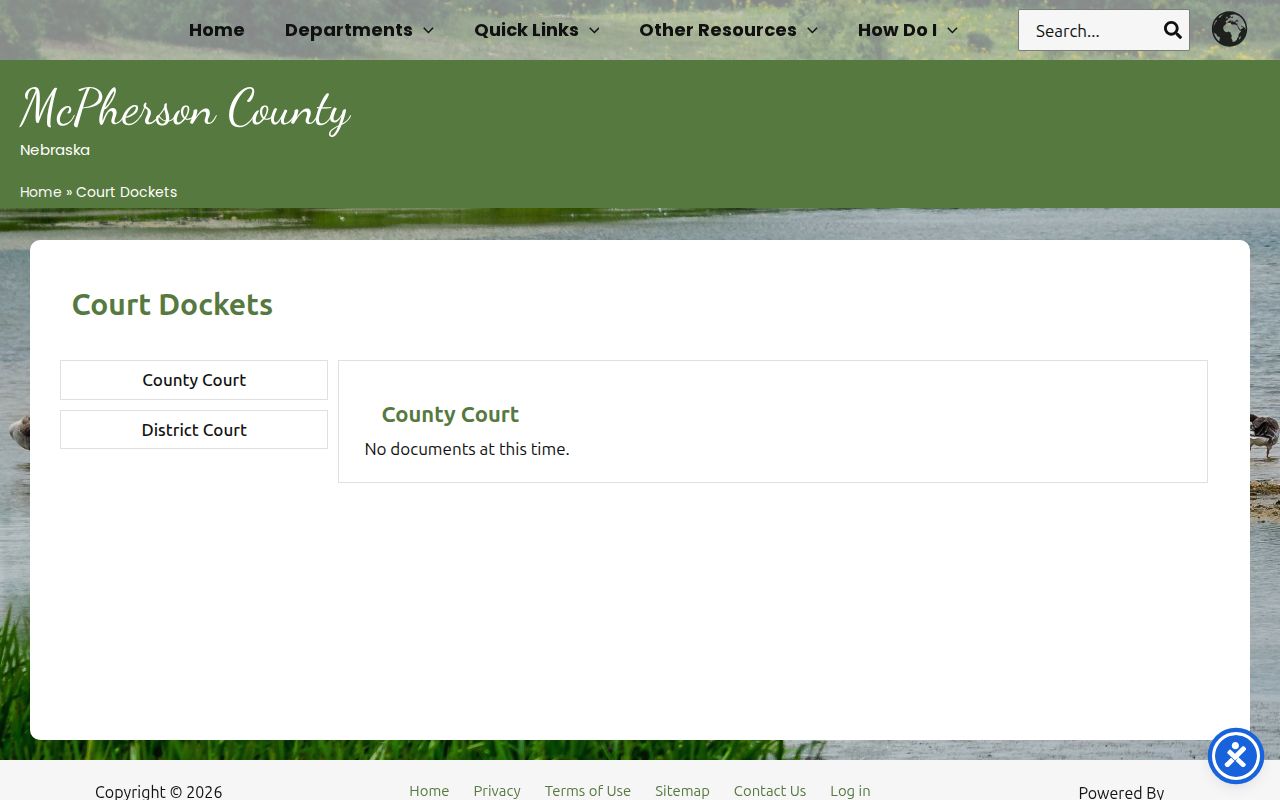Click footer Home link

pyautogui.click(x=429, y=790)
